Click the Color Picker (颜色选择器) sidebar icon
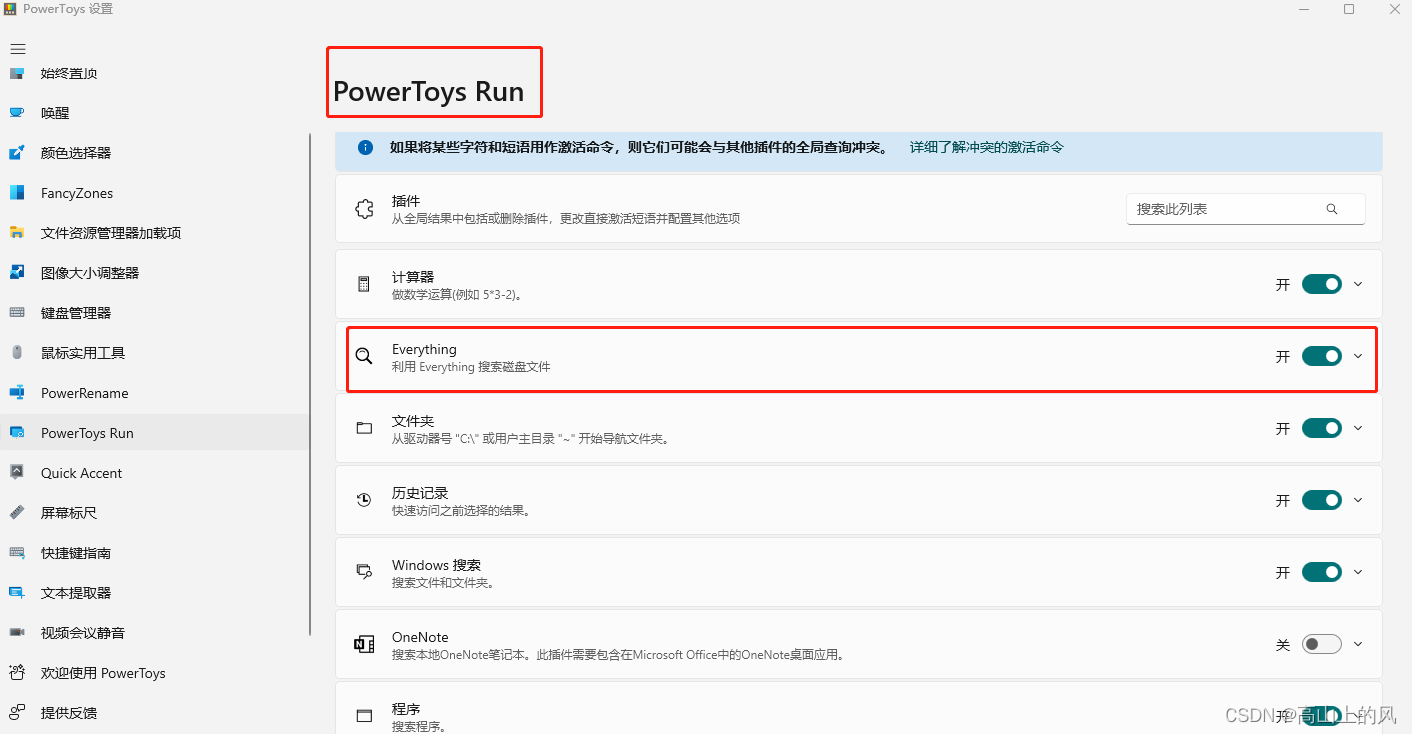This screenshot has width=1412, height=734. click(x=17, y=153)
